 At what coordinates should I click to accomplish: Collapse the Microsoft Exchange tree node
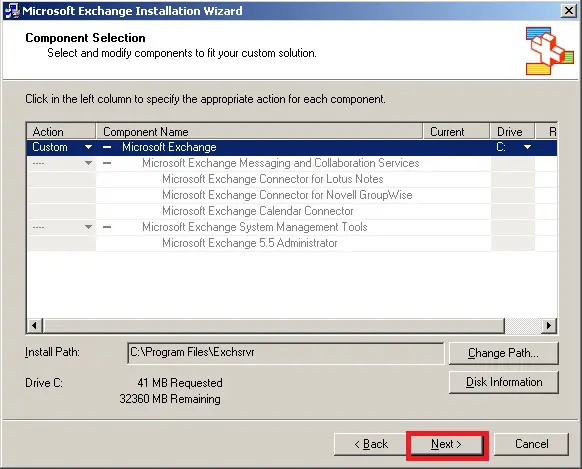point(107,147)
